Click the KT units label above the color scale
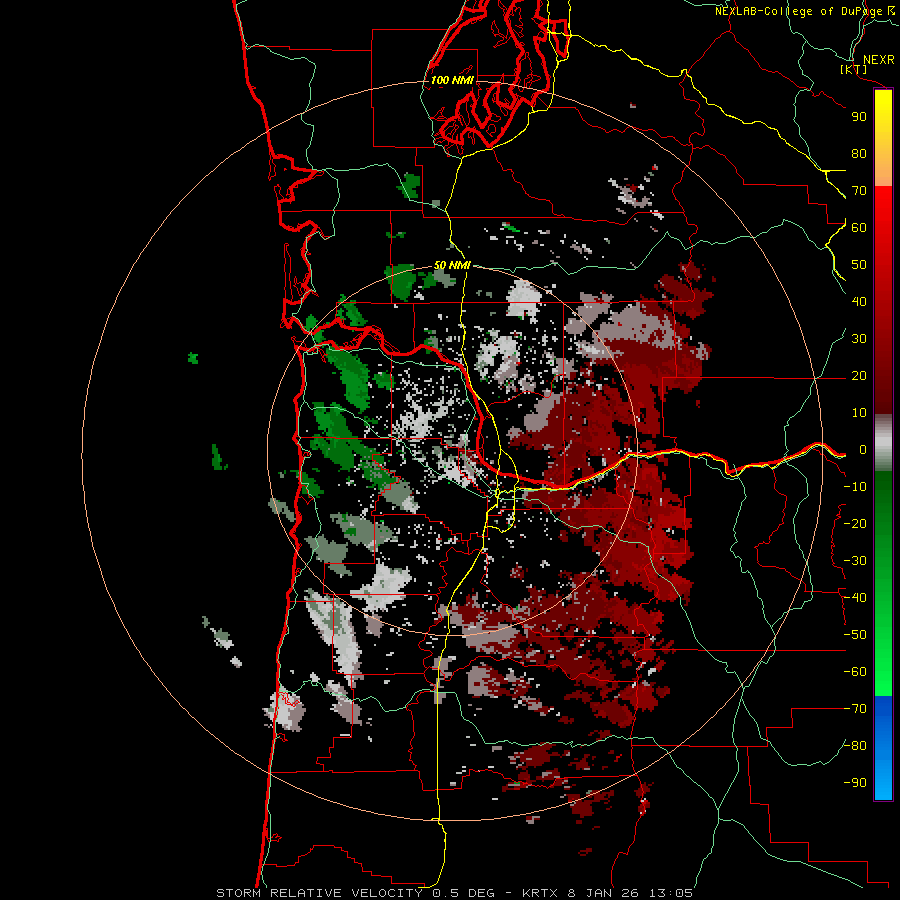 point(853,69)
